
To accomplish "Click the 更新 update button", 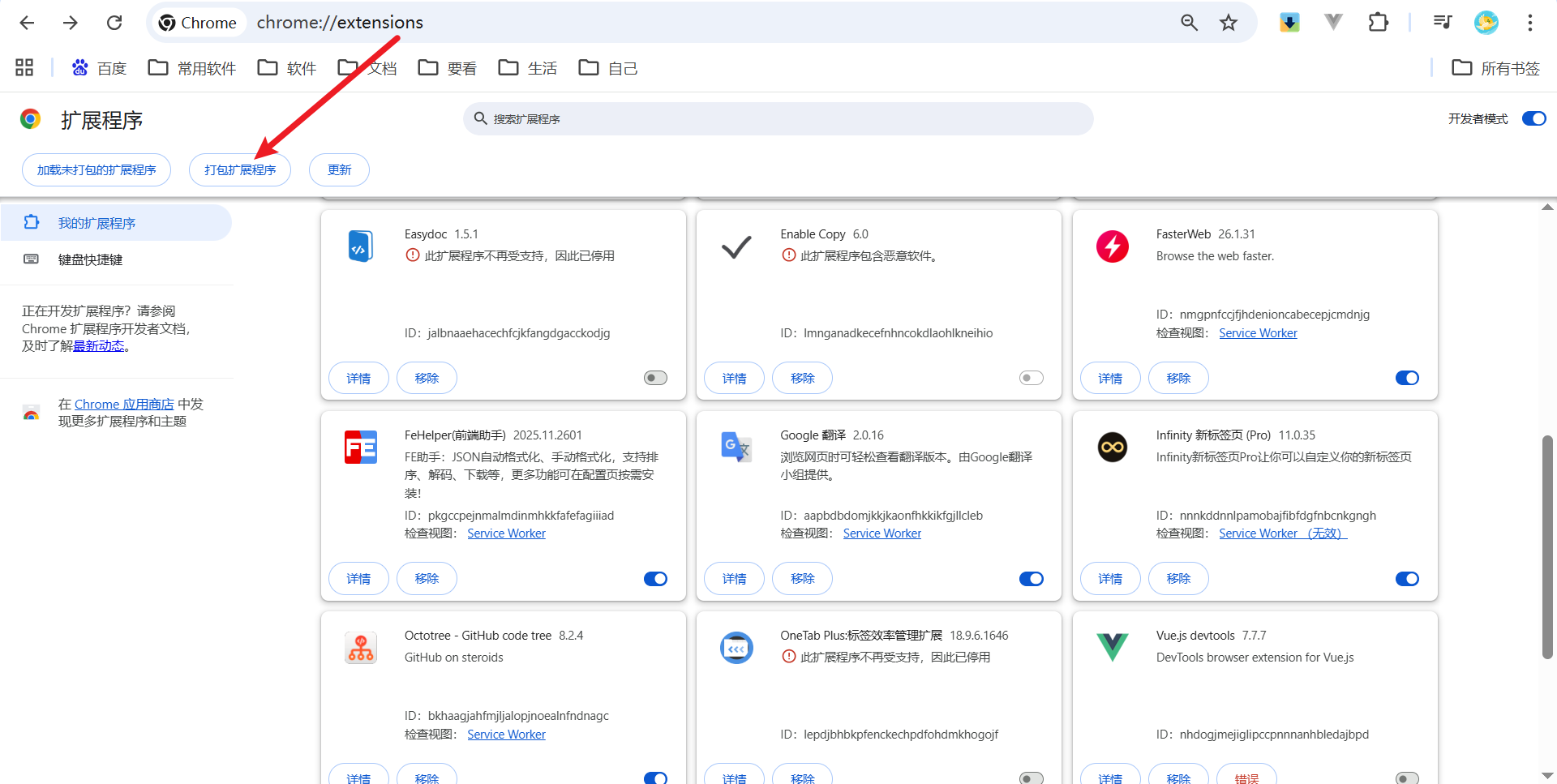I will (339, 169).
